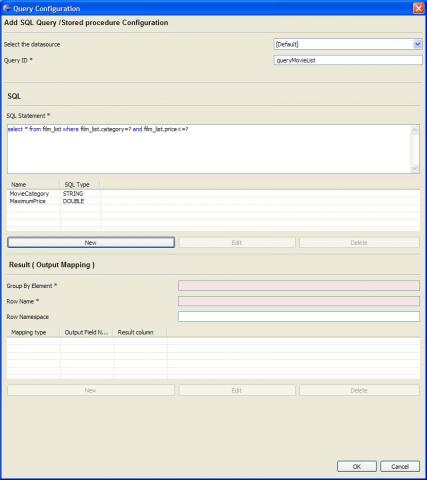
Task: Click the Cancel button
Action: coord(400,467)
